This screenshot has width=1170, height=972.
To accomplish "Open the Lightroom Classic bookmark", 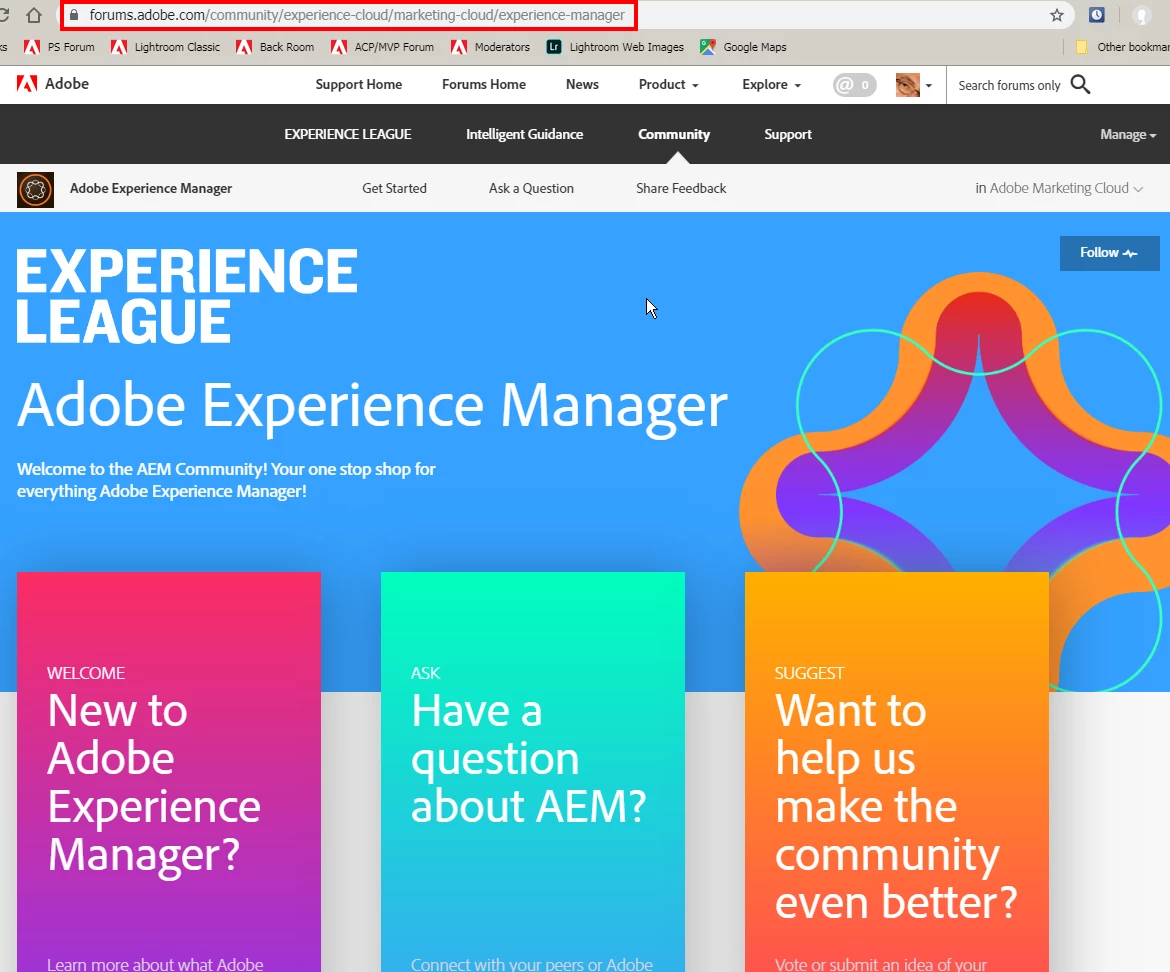I will [166, 47].
